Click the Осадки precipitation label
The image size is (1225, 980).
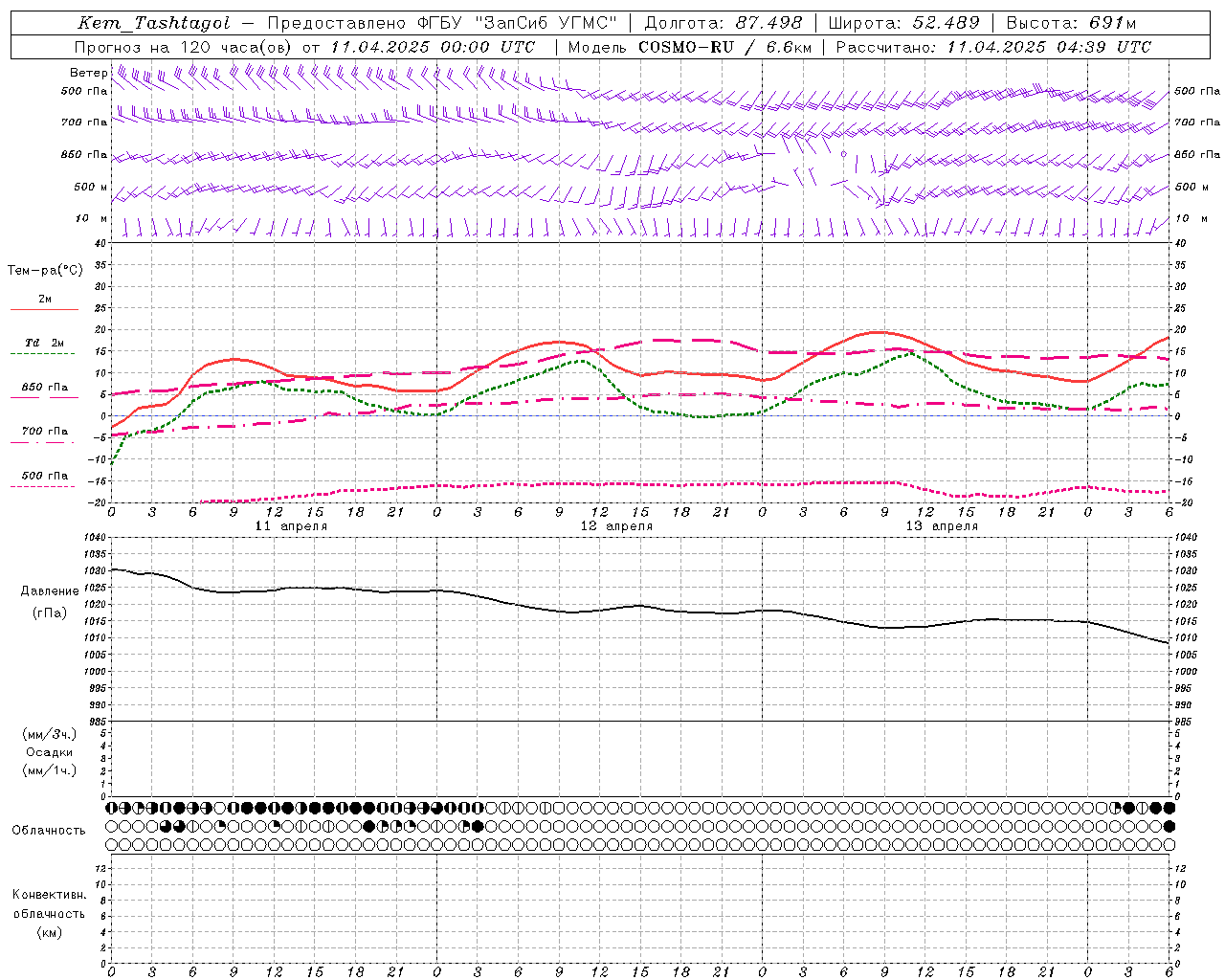click(x=50, y=752)
